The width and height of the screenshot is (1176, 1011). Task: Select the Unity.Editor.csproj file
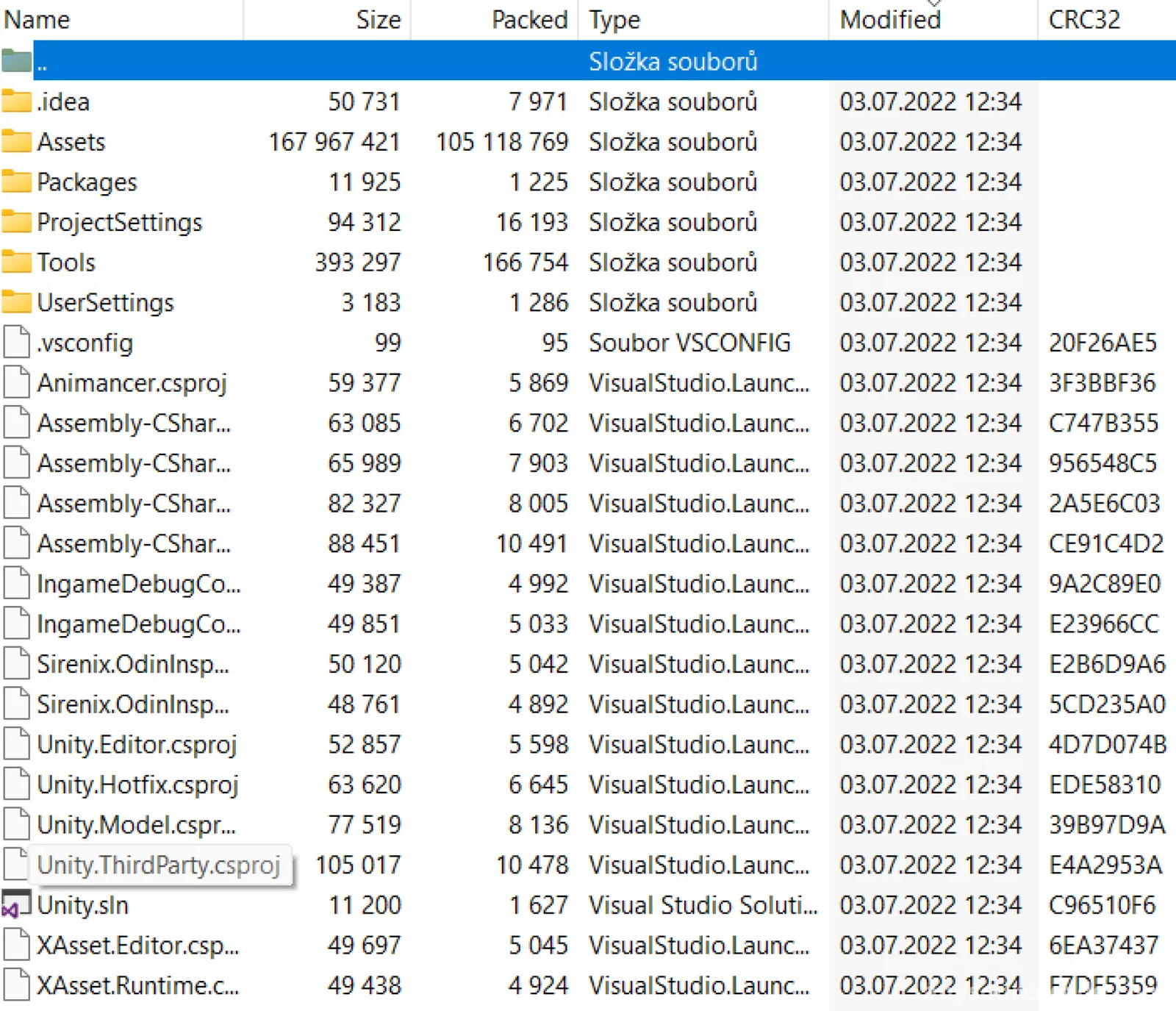137,745
